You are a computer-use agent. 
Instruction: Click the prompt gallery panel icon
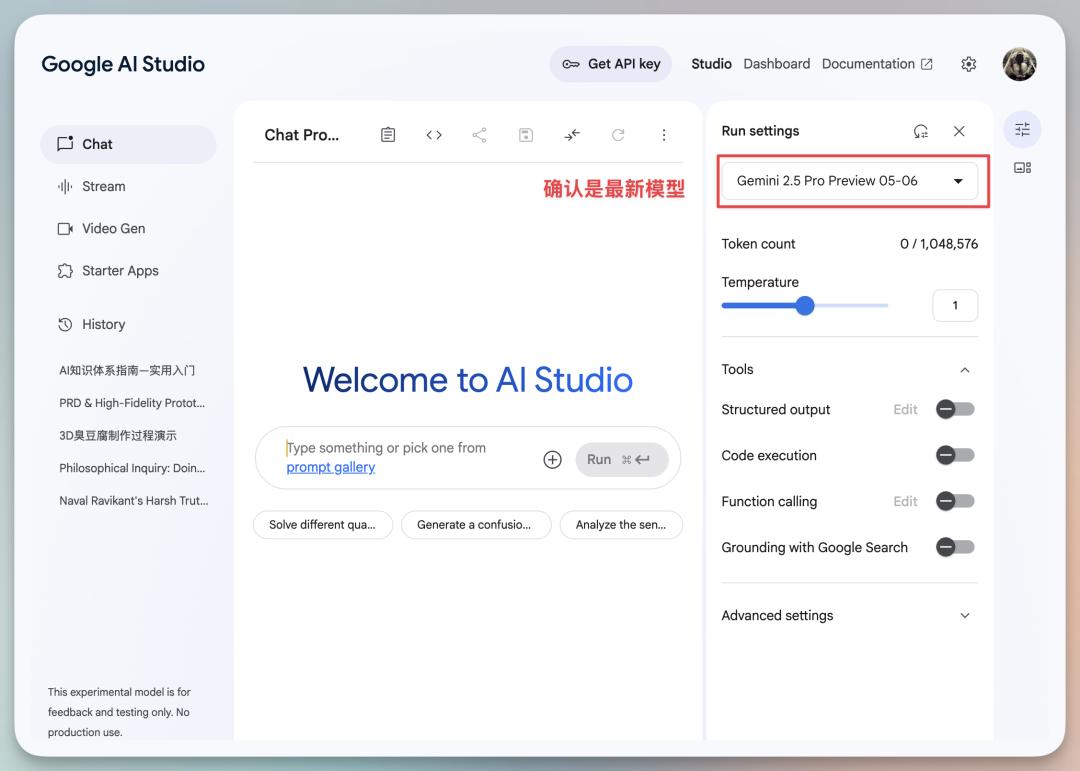pos(1022,167)
